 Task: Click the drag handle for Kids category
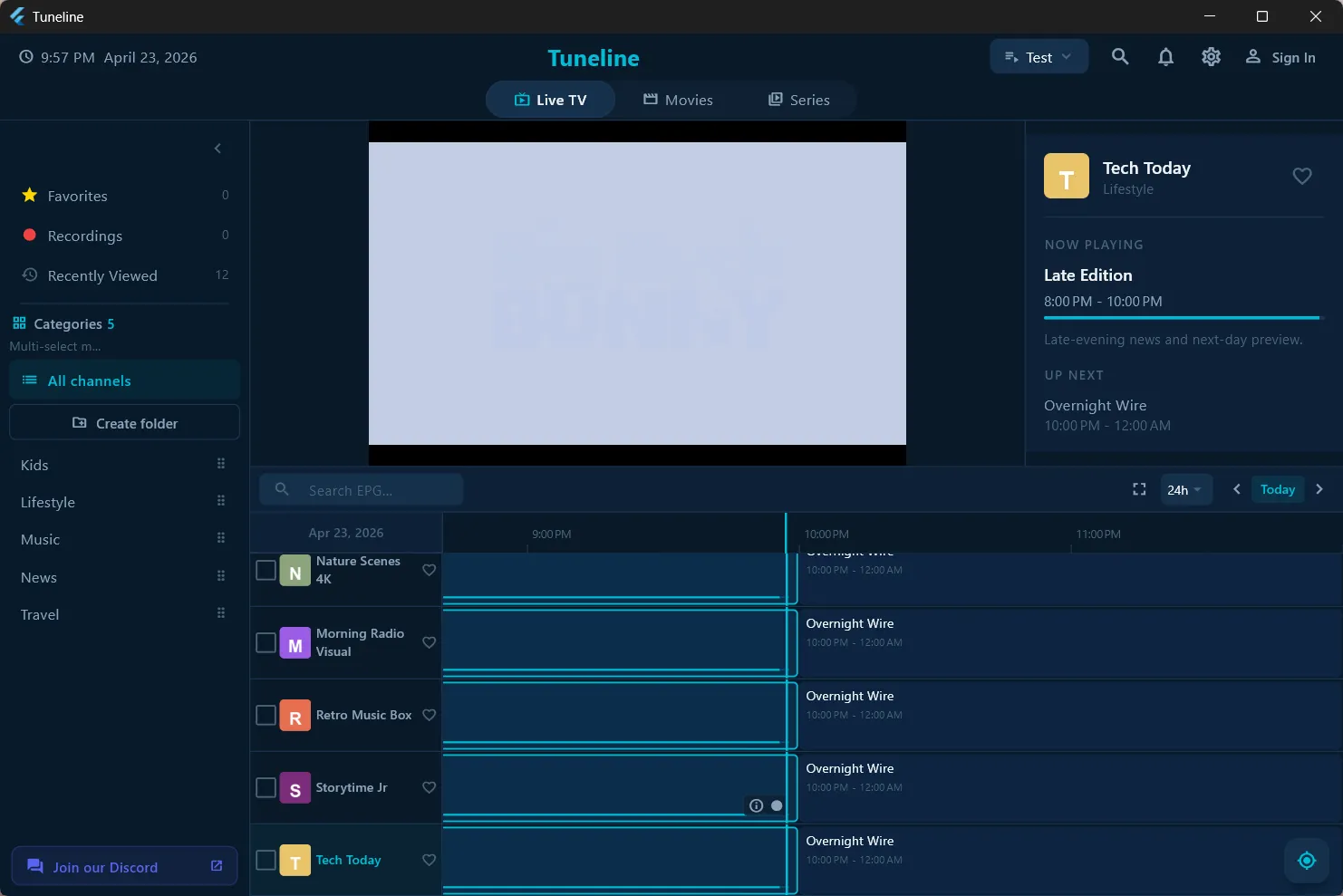221,464
